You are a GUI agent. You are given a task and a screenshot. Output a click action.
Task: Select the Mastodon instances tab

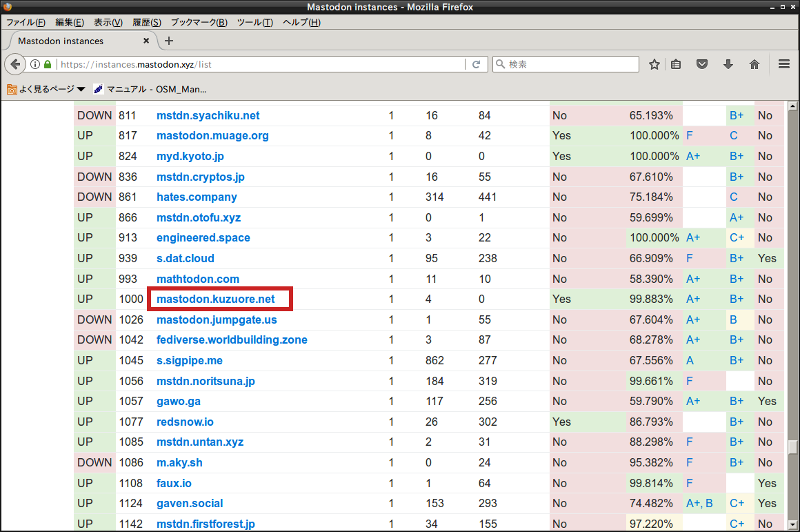82,41
